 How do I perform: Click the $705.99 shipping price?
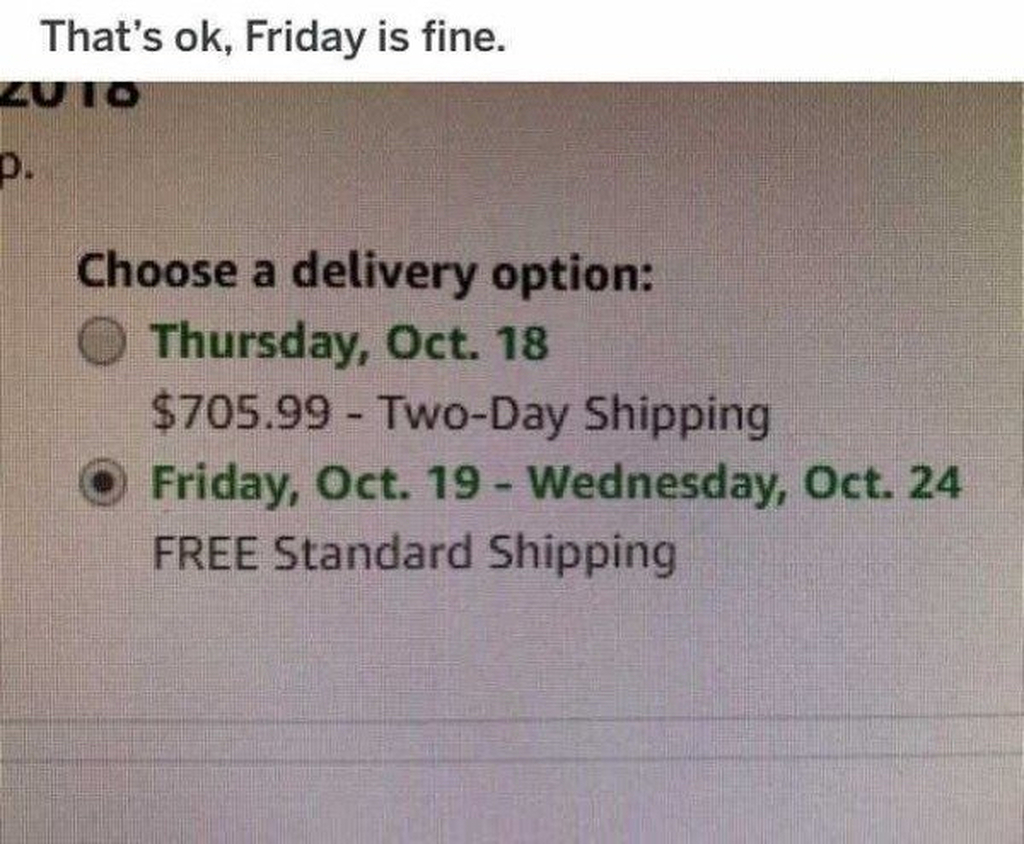(241, 412)
